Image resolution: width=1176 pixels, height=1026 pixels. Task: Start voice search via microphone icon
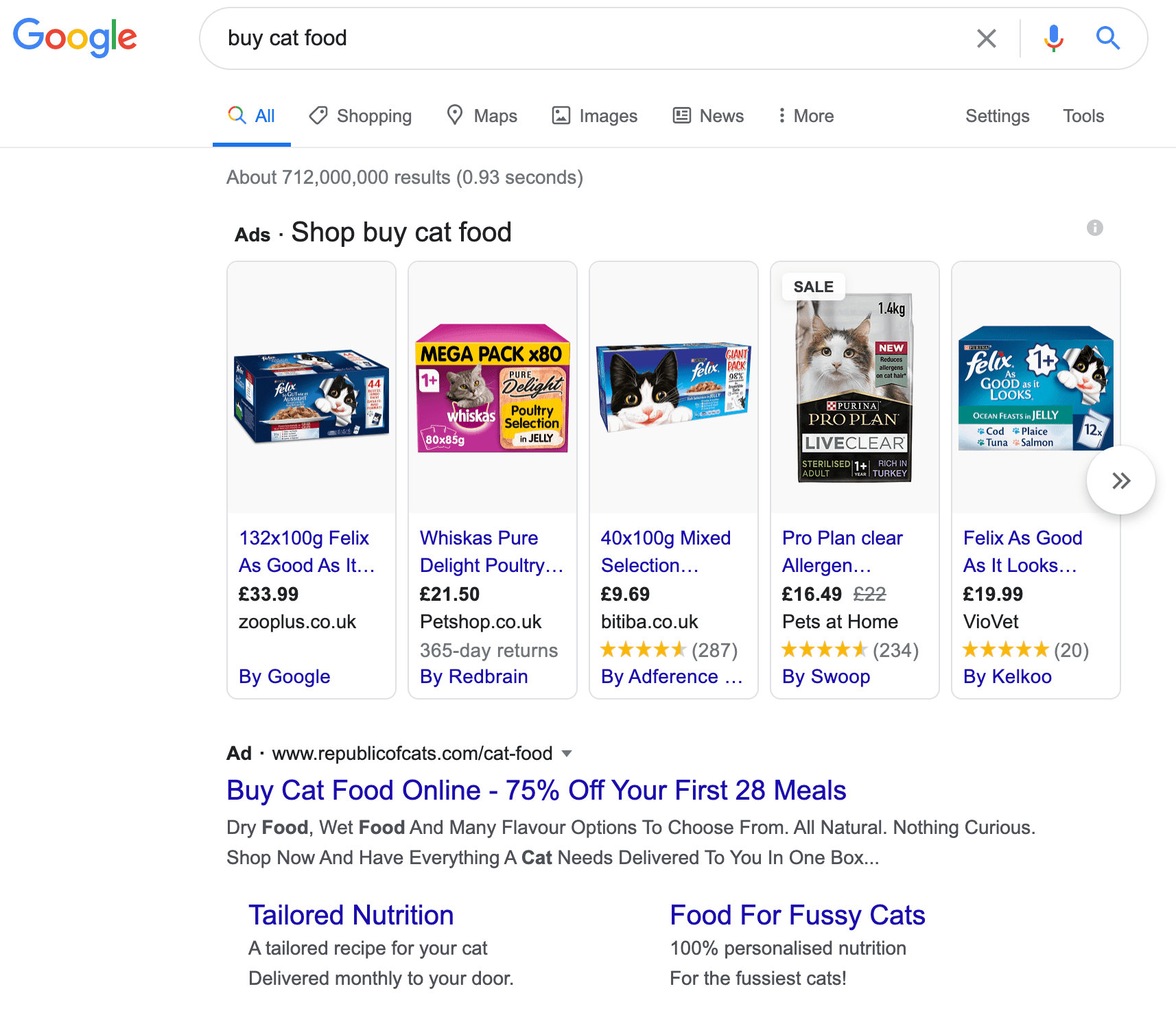(x=1053, y=38)
